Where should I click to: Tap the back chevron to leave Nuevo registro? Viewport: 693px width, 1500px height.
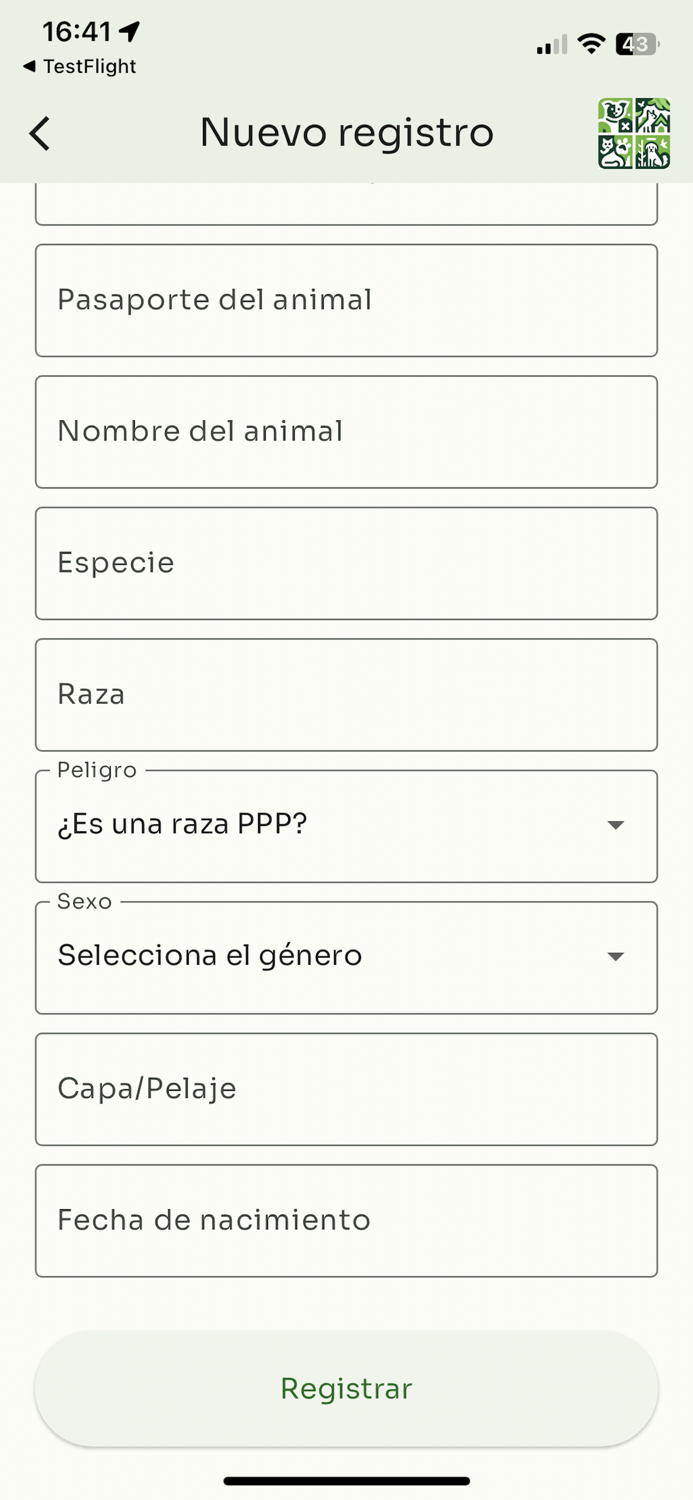(39, 133)
